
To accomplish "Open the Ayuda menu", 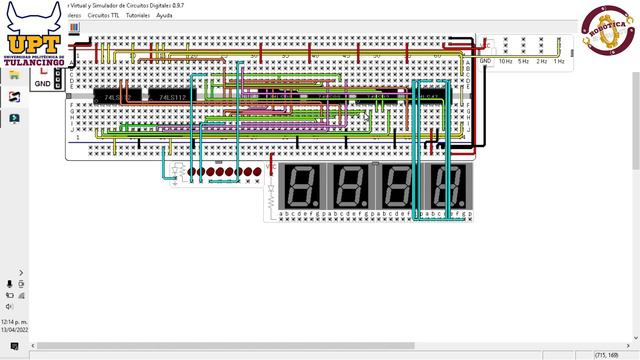I will click(164, 16).
